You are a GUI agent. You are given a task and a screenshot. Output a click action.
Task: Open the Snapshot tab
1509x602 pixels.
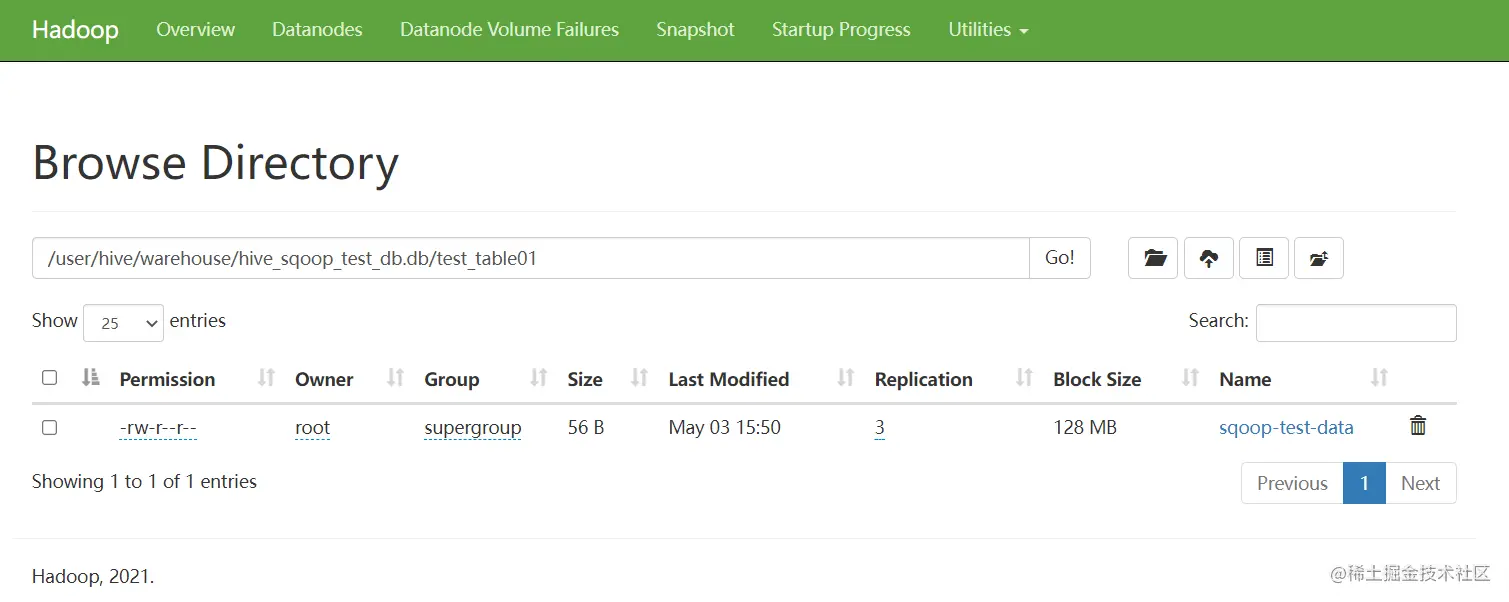click(x=695, y=30)
